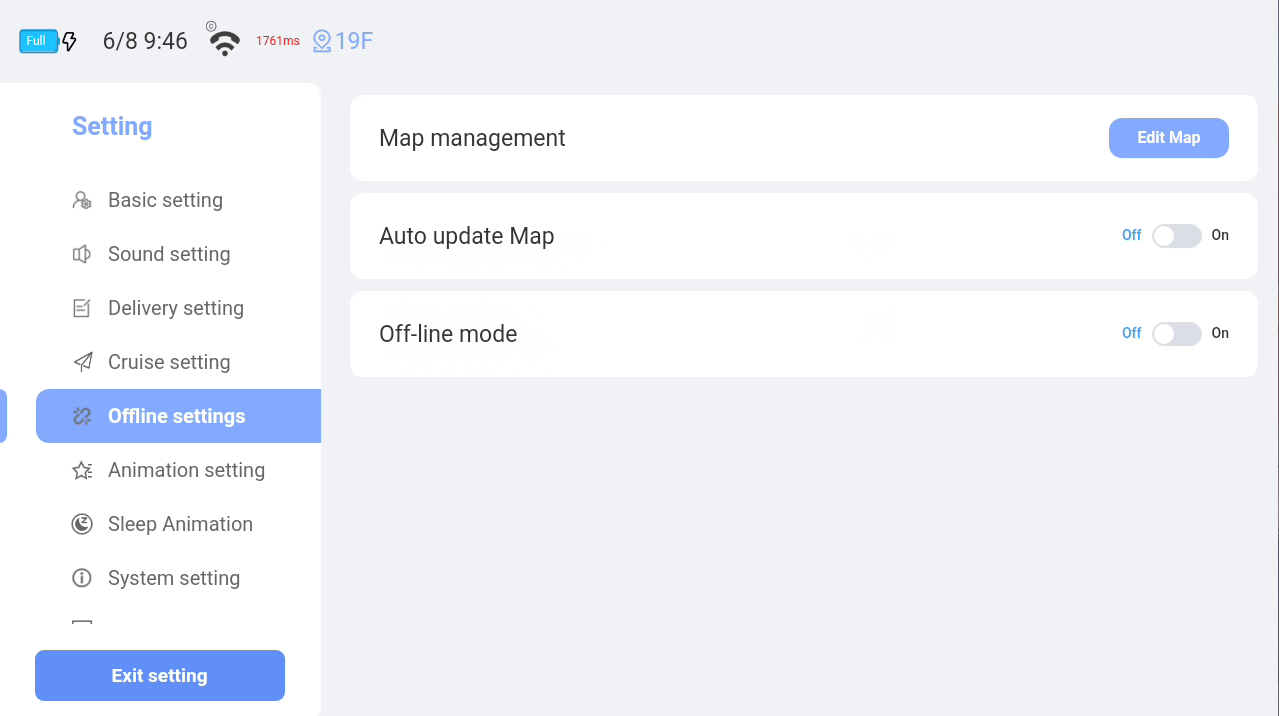
Task: Click the Exit setting button
Action: tap(160, 676)
